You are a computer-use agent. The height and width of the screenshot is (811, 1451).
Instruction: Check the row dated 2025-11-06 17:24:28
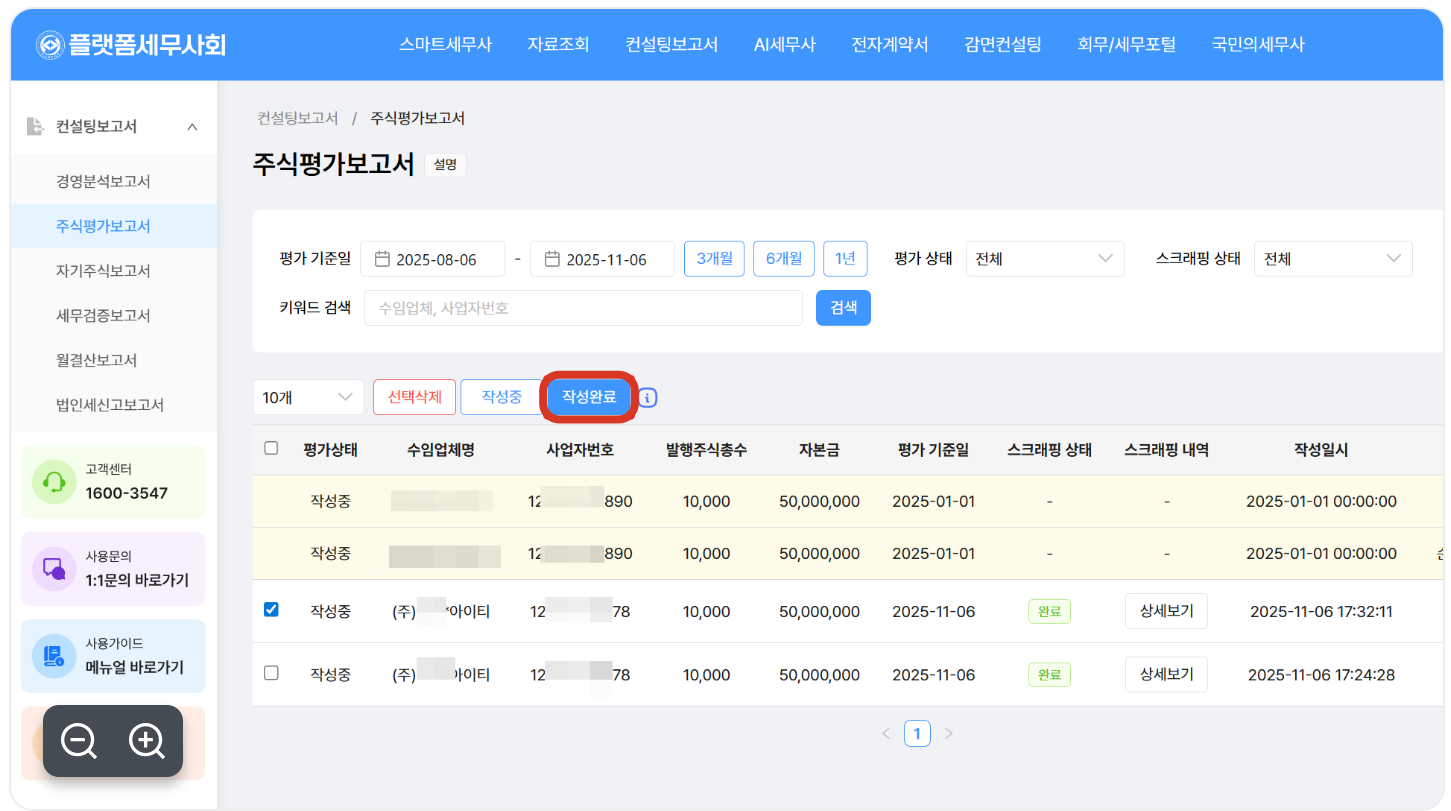click(271, 673)
